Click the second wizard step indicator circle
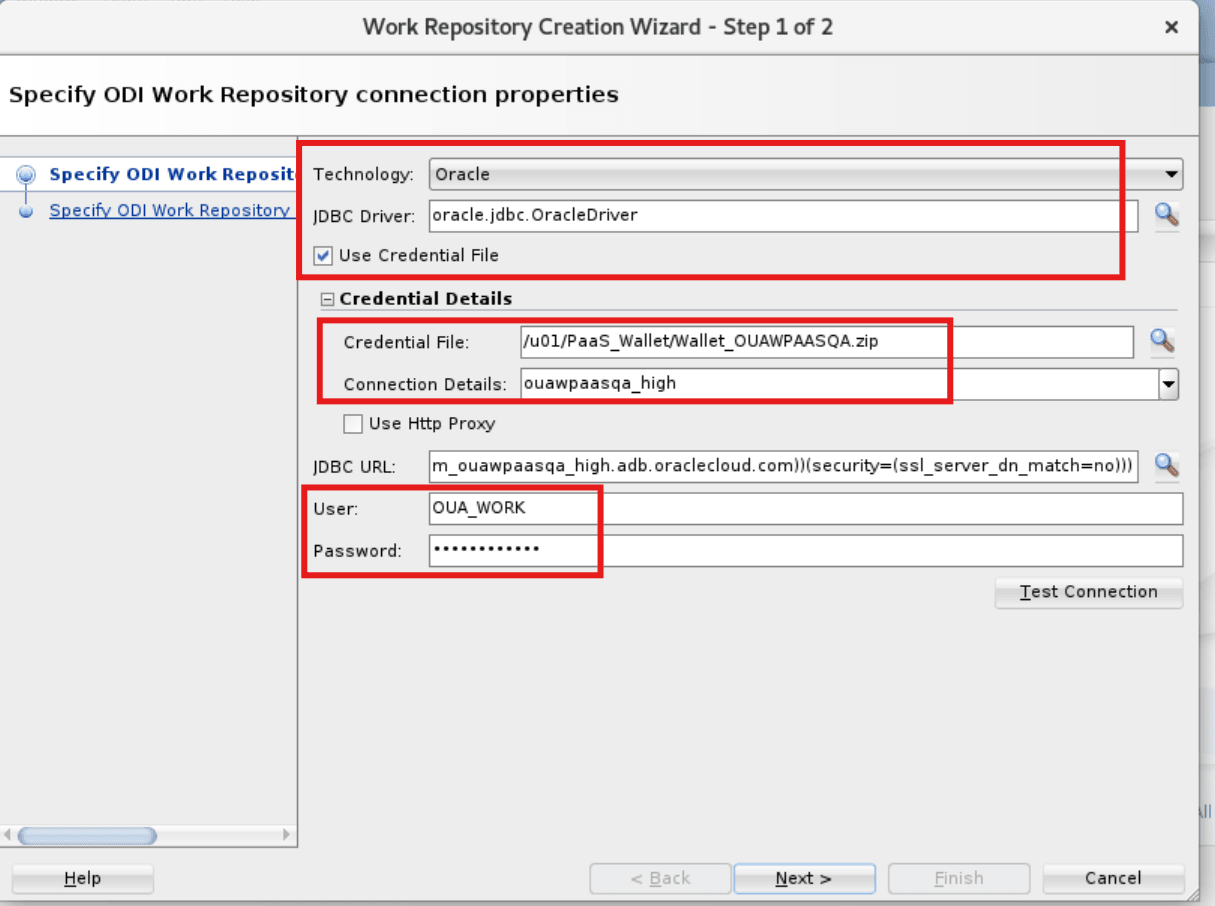The width and height of the screenshot is (1215, 906). point(26,210)
